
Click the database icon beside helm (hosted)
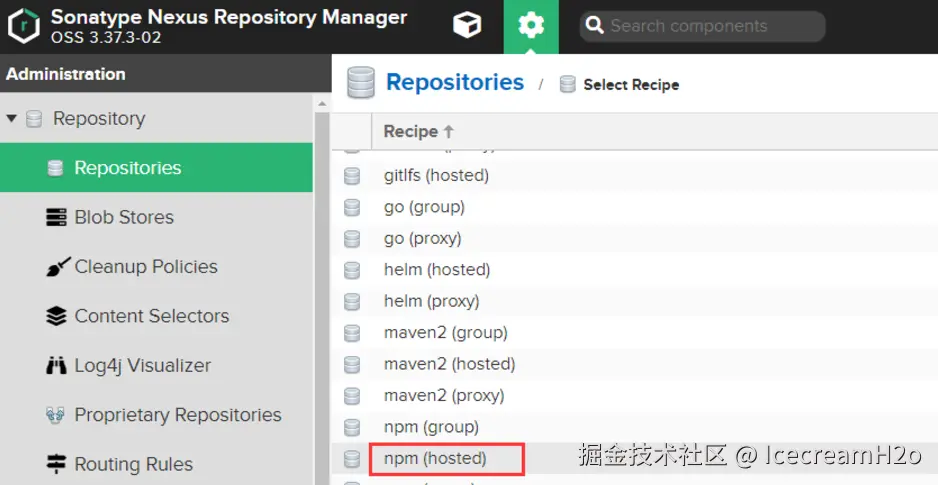tap(352, 270)
